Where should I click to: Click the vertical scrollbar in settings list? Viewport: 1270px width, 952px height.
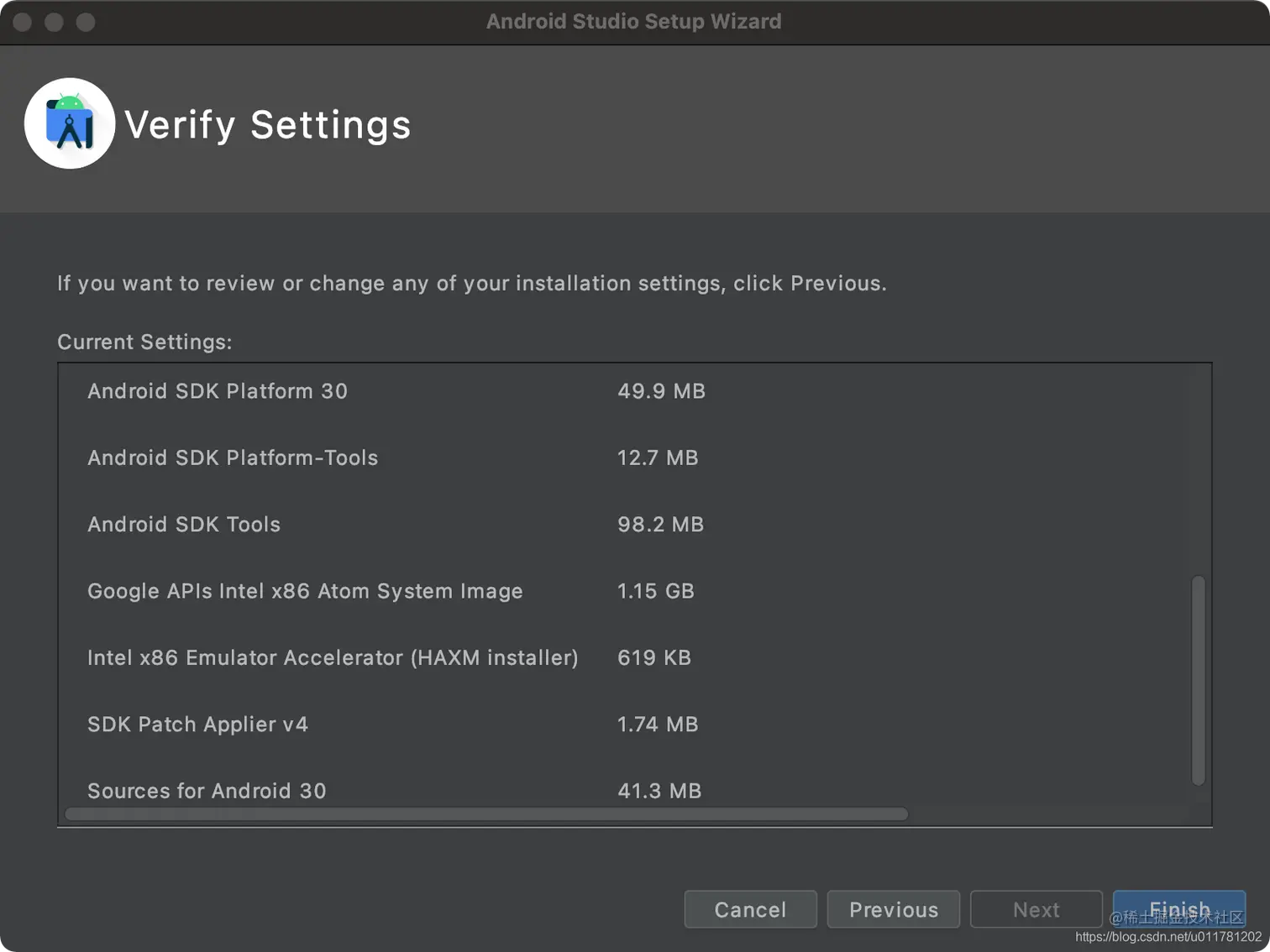coord(1199,680)
